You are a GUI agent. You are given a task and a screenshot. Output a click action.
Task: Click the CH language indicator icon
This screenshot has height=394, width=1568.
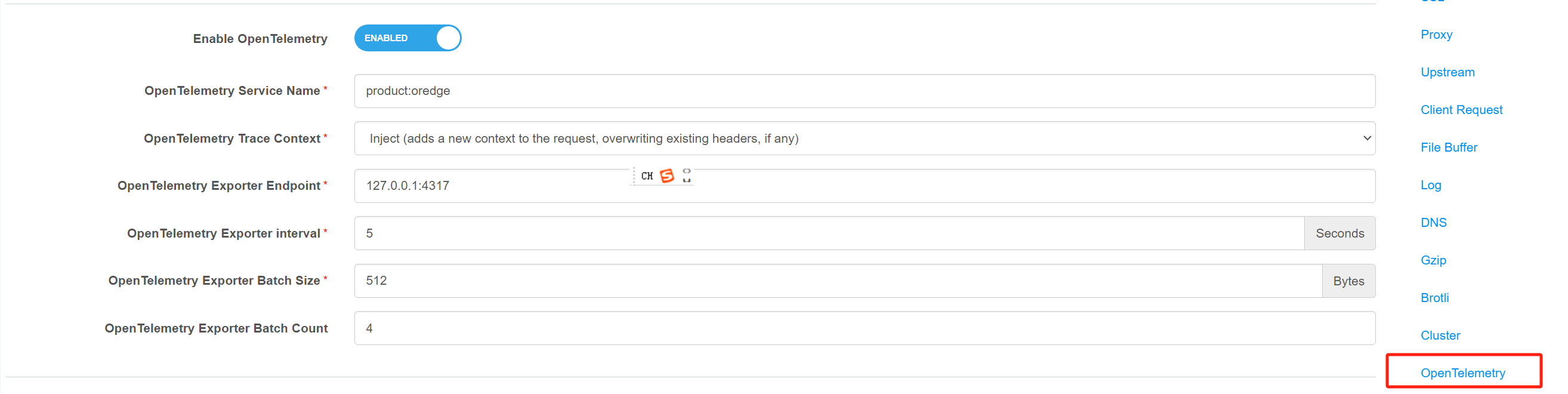click(x=646, y=176)
